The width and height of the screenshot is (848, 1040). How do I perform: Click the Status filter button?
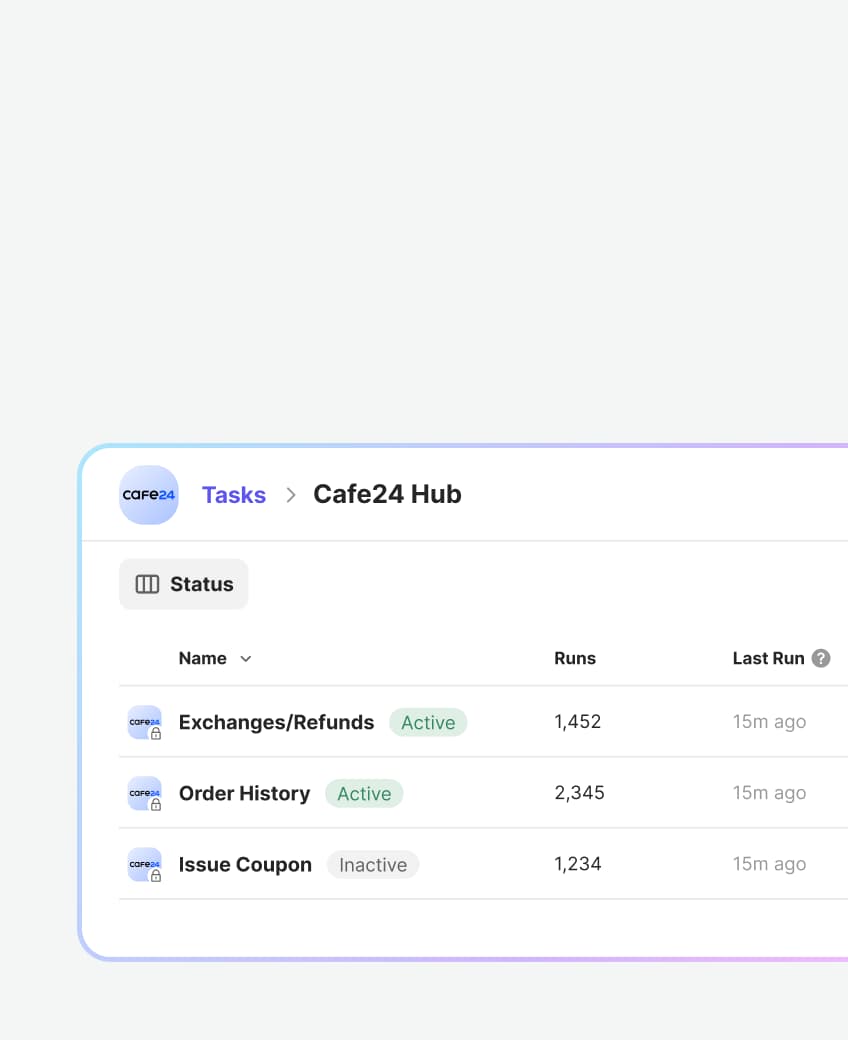coord(184,584)
